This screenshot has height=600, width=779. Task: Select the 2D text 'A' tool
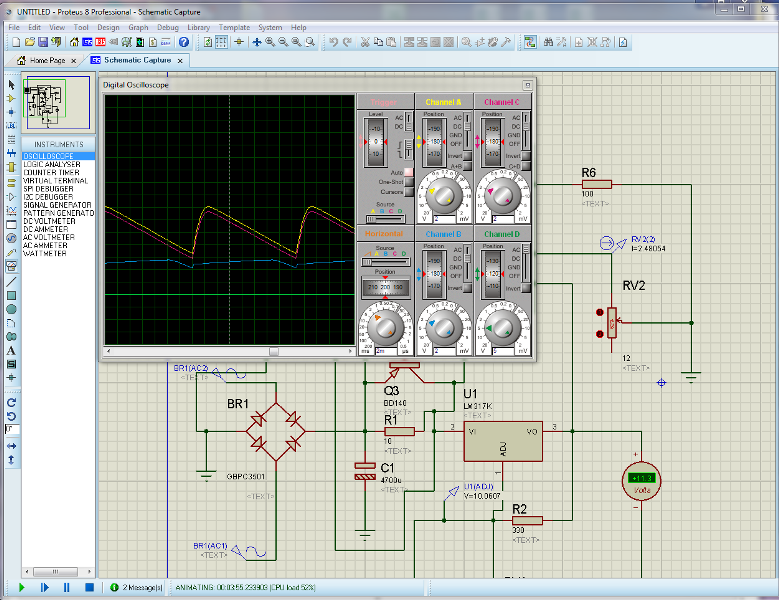tap(11, 350)
